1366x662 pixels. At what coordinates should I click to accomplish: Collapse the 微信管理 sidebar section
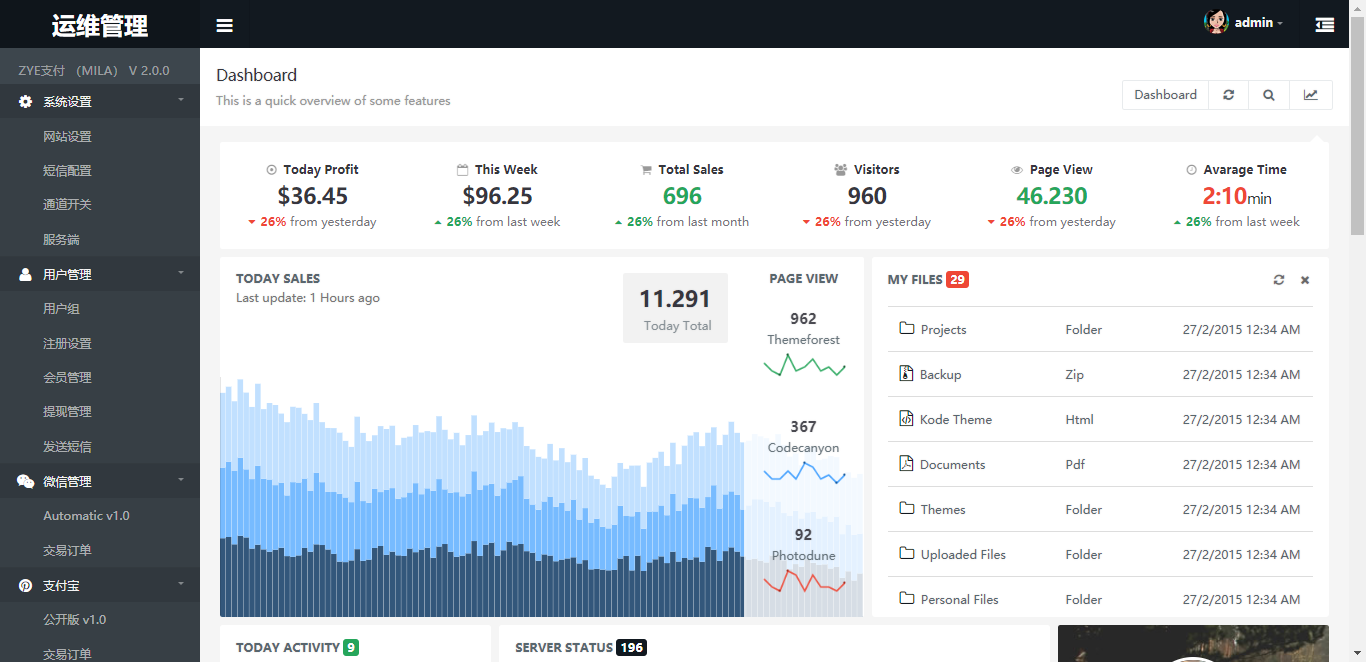[x=100, y=481]
